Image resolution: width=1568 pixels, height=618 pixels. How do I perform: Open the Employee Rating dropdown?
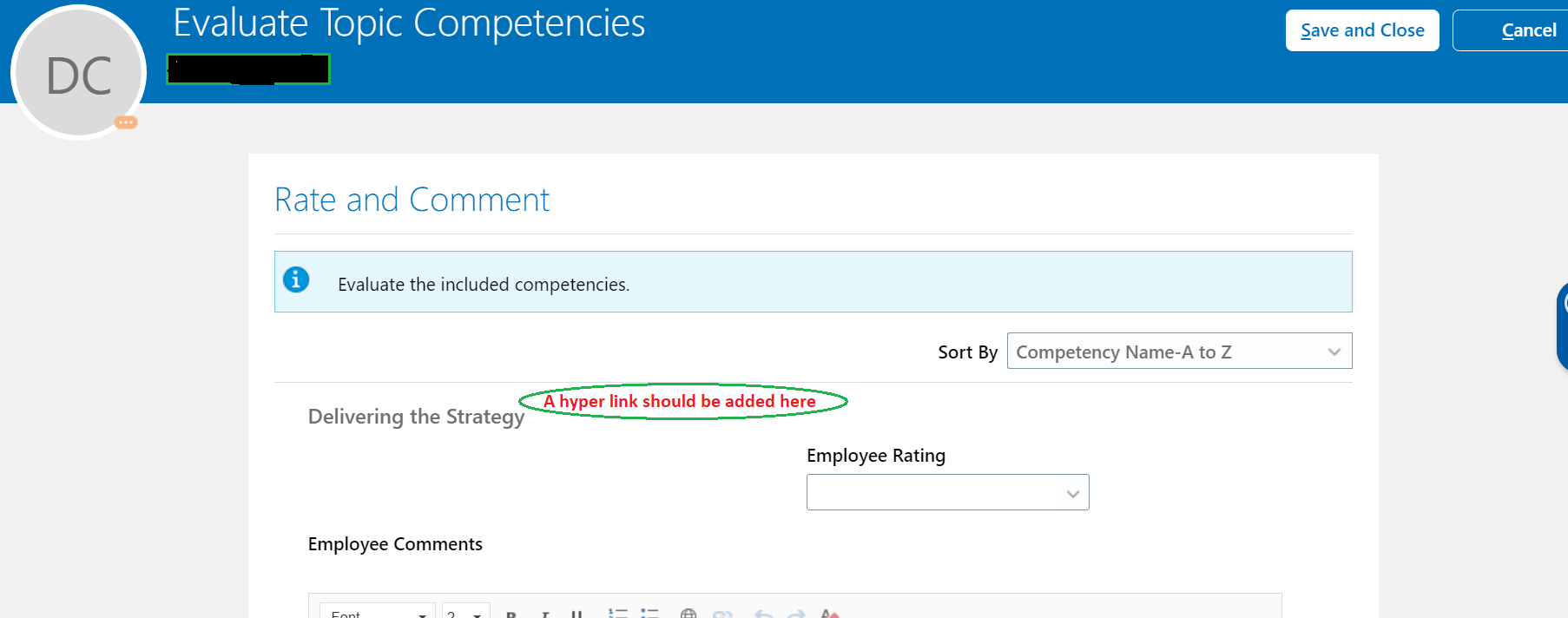[x=947, y=491]
